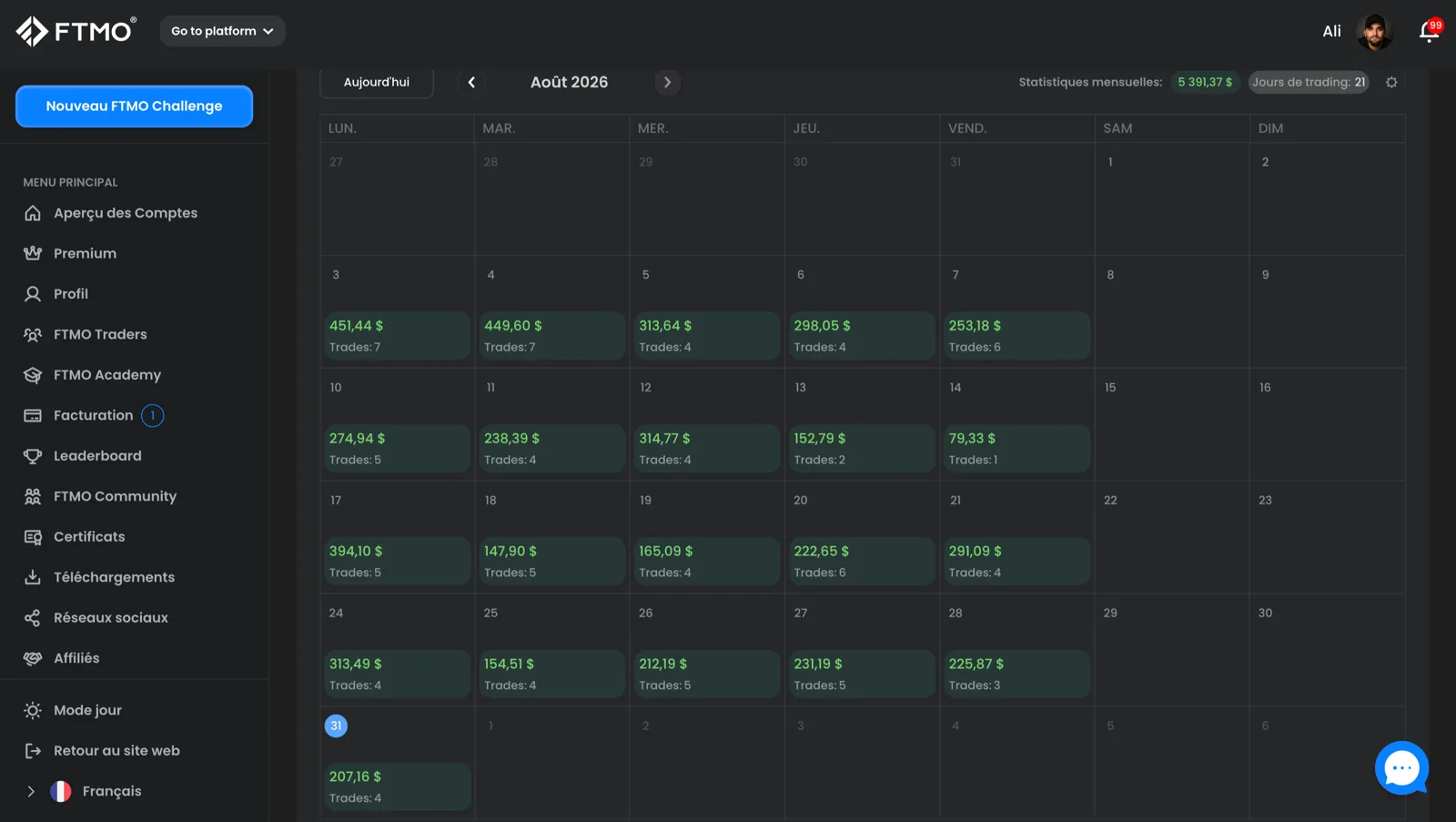Click the Retour au site web exit icon

click(33, 751)
